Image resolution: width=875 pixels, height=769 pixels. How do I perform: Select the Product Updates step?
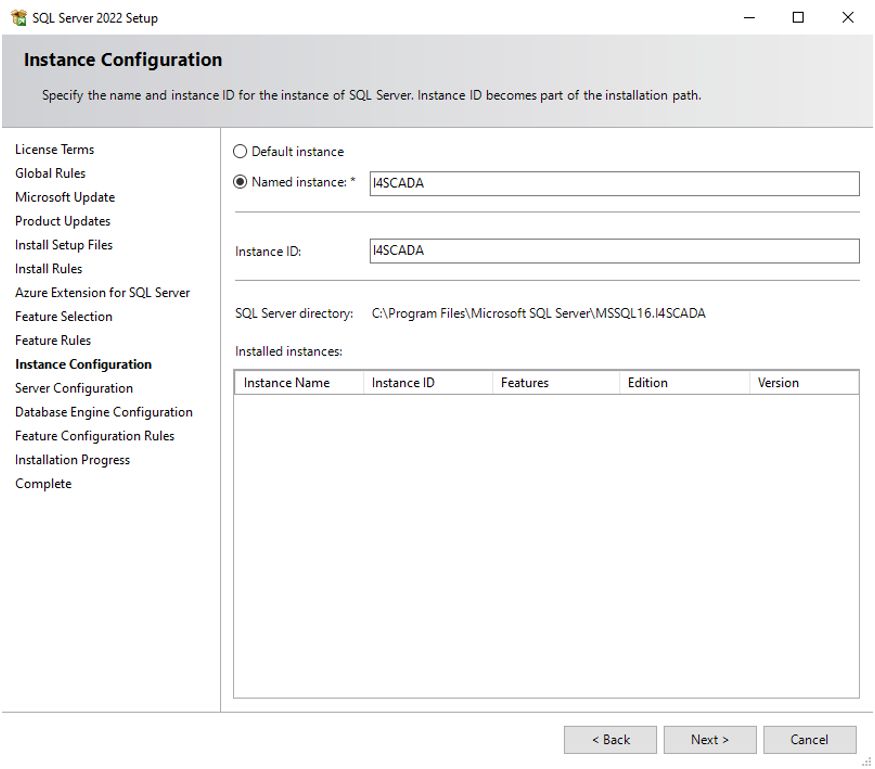tap(61, 220)
